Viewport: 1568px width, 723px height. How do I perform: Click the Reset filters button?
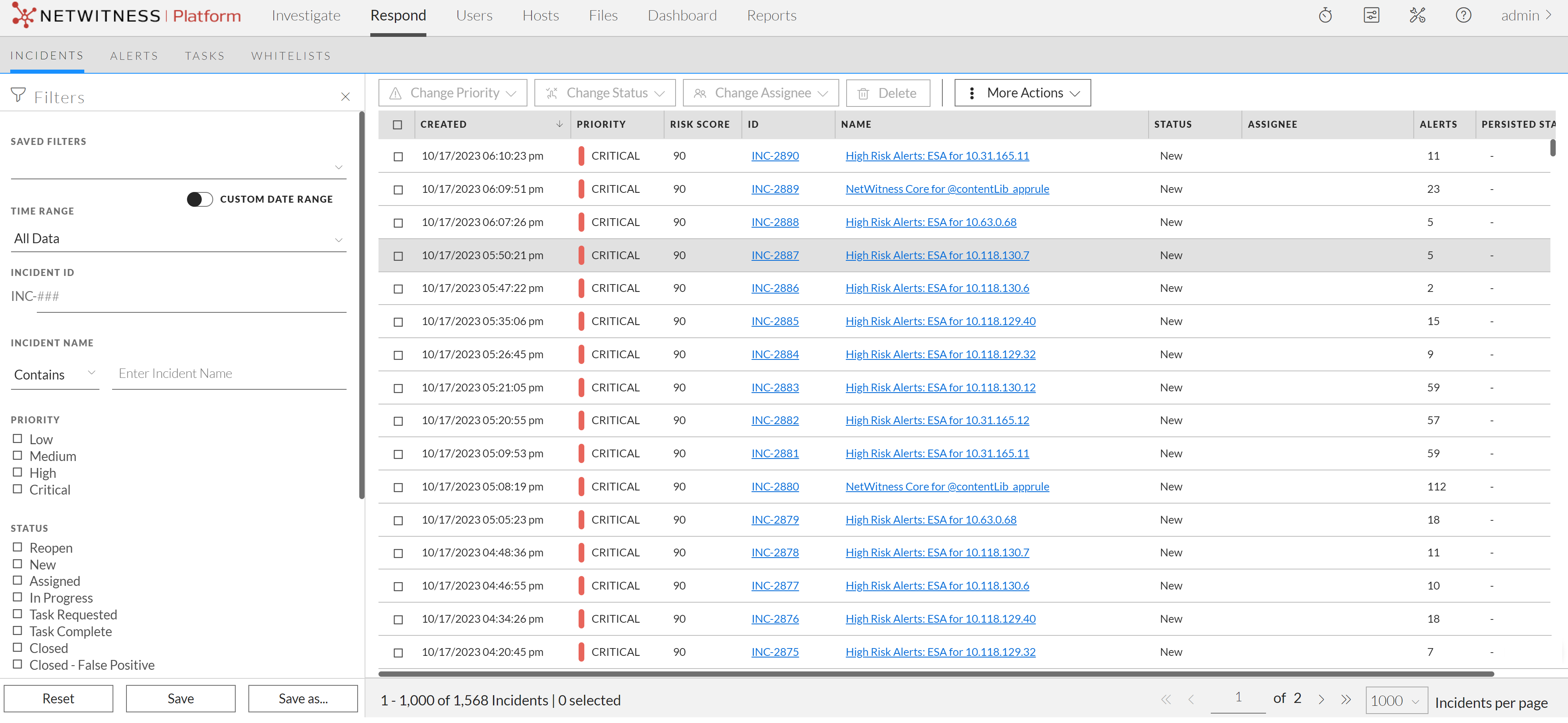point(59,698)
